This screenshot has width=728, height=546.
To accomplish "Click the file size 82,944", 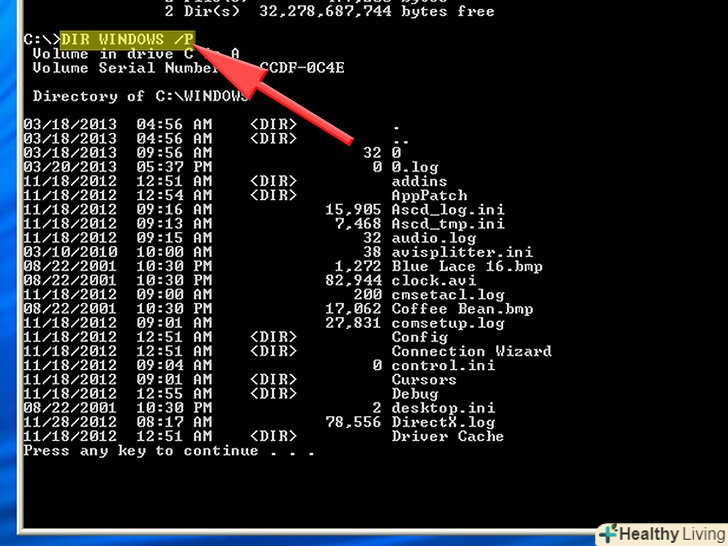I will click(x=353, y=280).
